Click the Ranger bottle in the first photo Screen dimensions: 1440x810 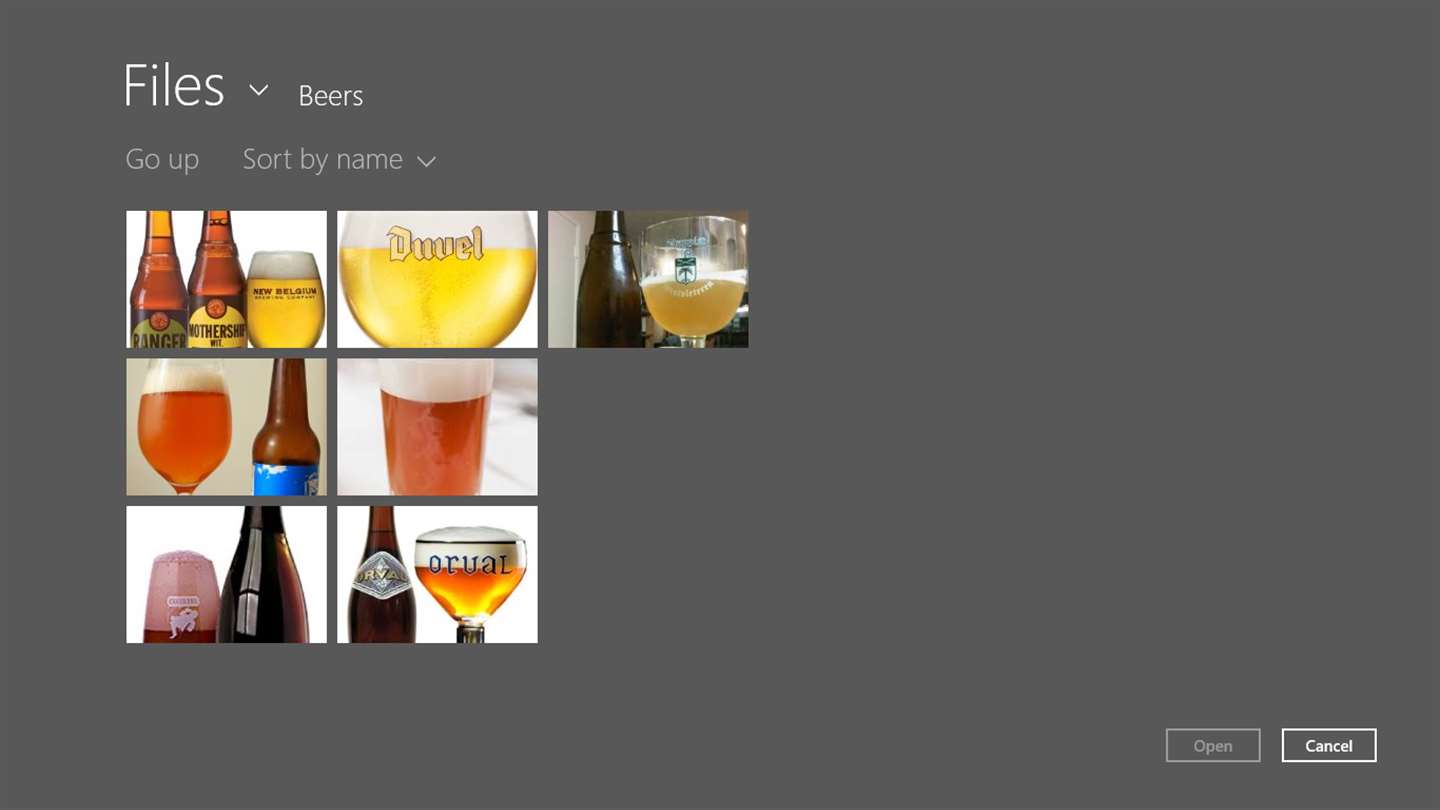pos(157,279)
